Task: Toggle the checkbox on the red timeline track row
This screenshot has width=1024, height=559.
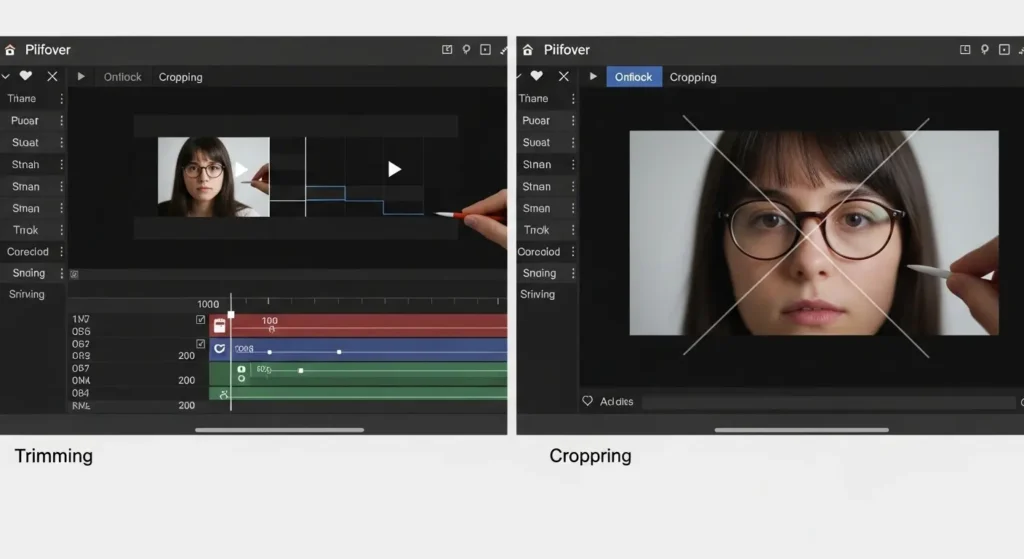Action: pyautogui.click(x=200, y=320)
